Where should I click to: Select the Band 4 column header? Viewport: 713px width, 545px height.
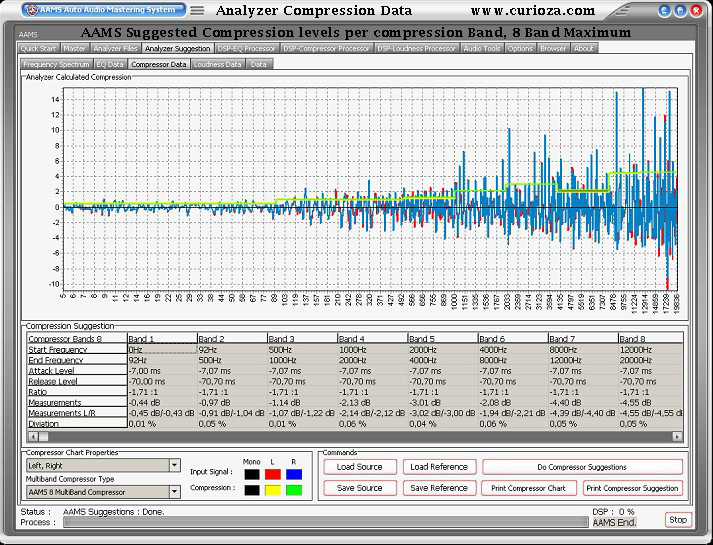[x=372, y=339]
